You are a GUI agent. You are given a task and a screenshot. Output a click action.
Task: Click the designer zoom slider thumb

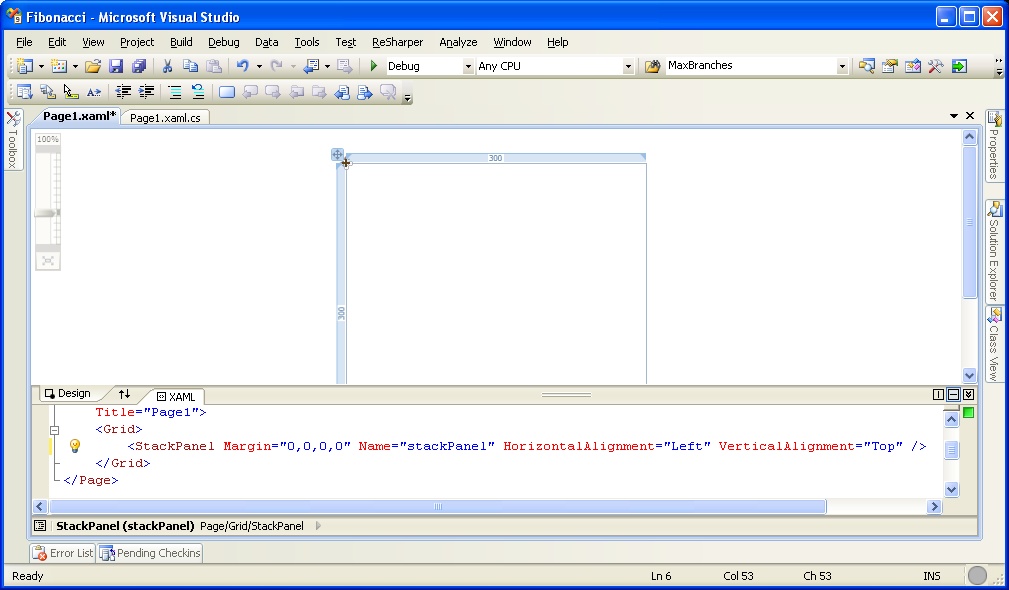click(x=48, y=212)
